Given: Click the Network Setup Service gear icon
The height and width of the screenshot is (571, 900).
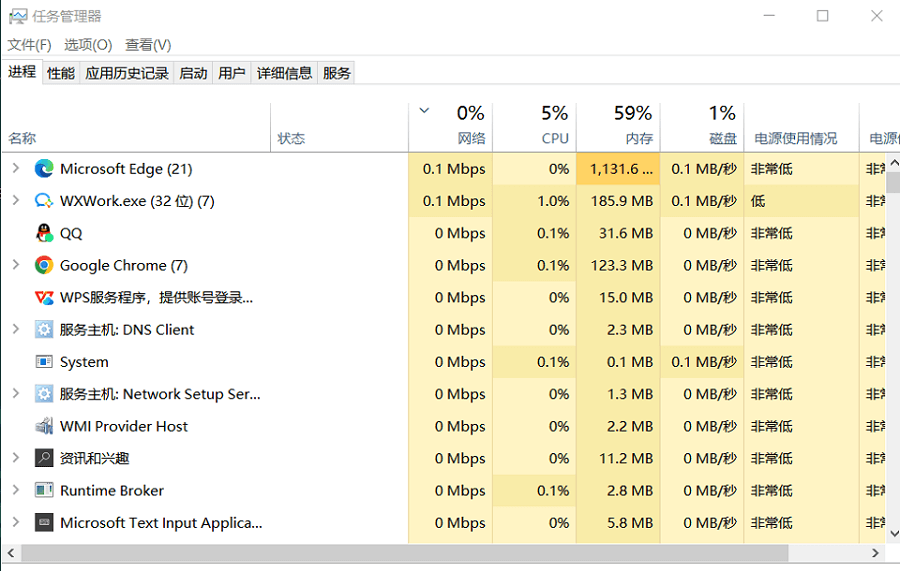Looking at the screenshot, I should [44, 394].
